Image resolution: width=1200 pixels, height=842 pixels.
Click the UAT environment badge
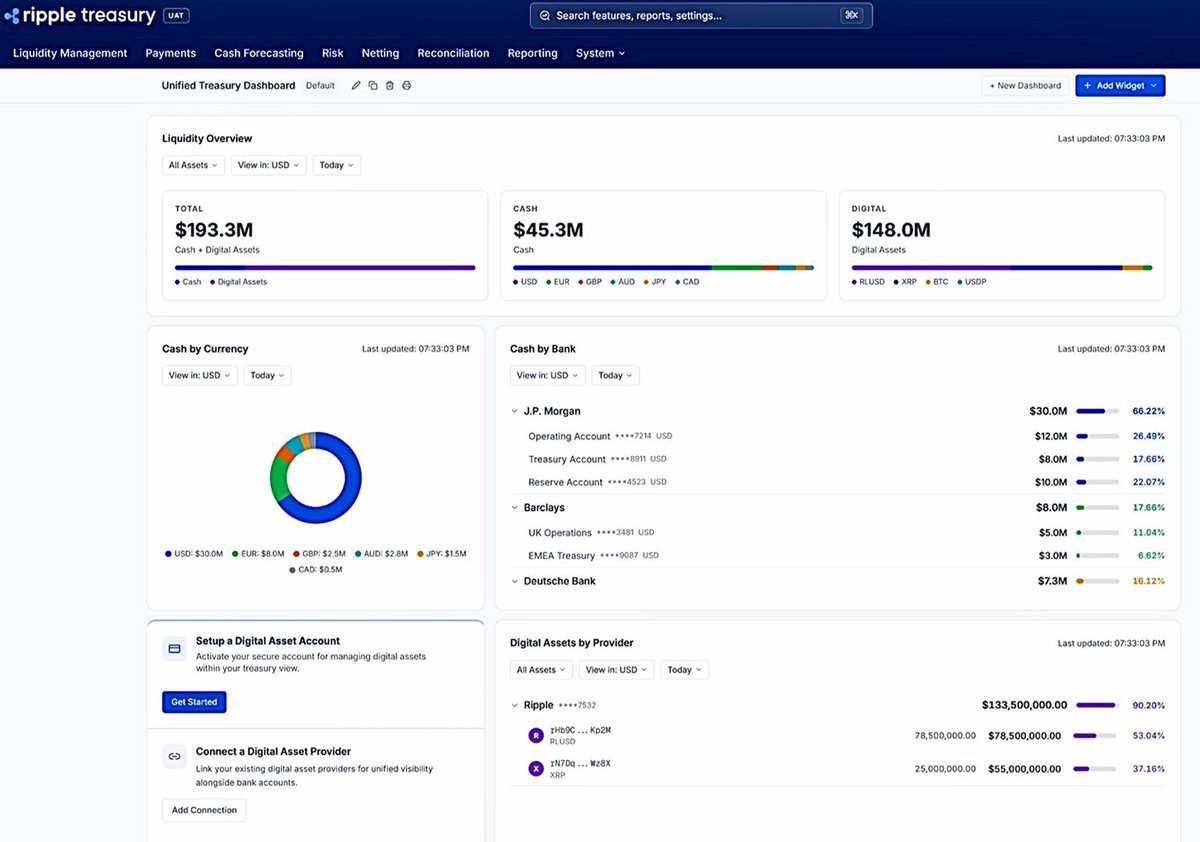[176, 17]
